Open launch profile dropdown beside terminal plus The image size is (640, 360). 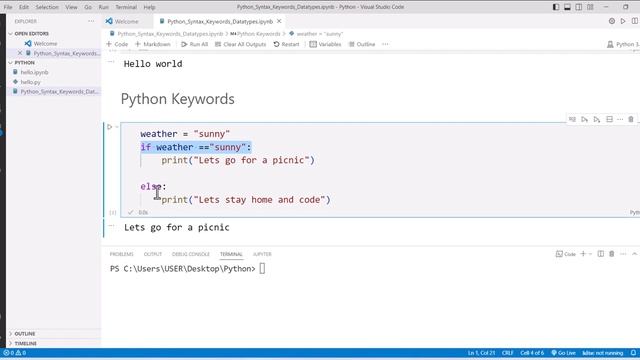tap(590, 254)
